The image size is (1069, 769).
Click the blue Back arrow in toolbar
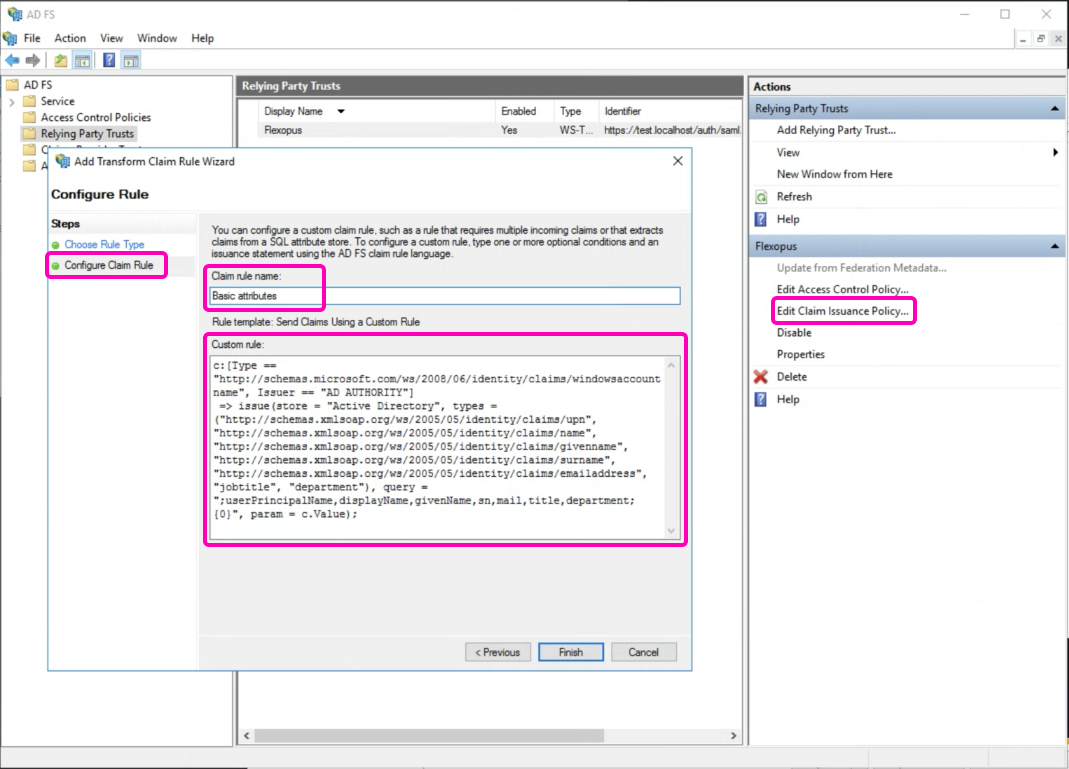[12, 61]
